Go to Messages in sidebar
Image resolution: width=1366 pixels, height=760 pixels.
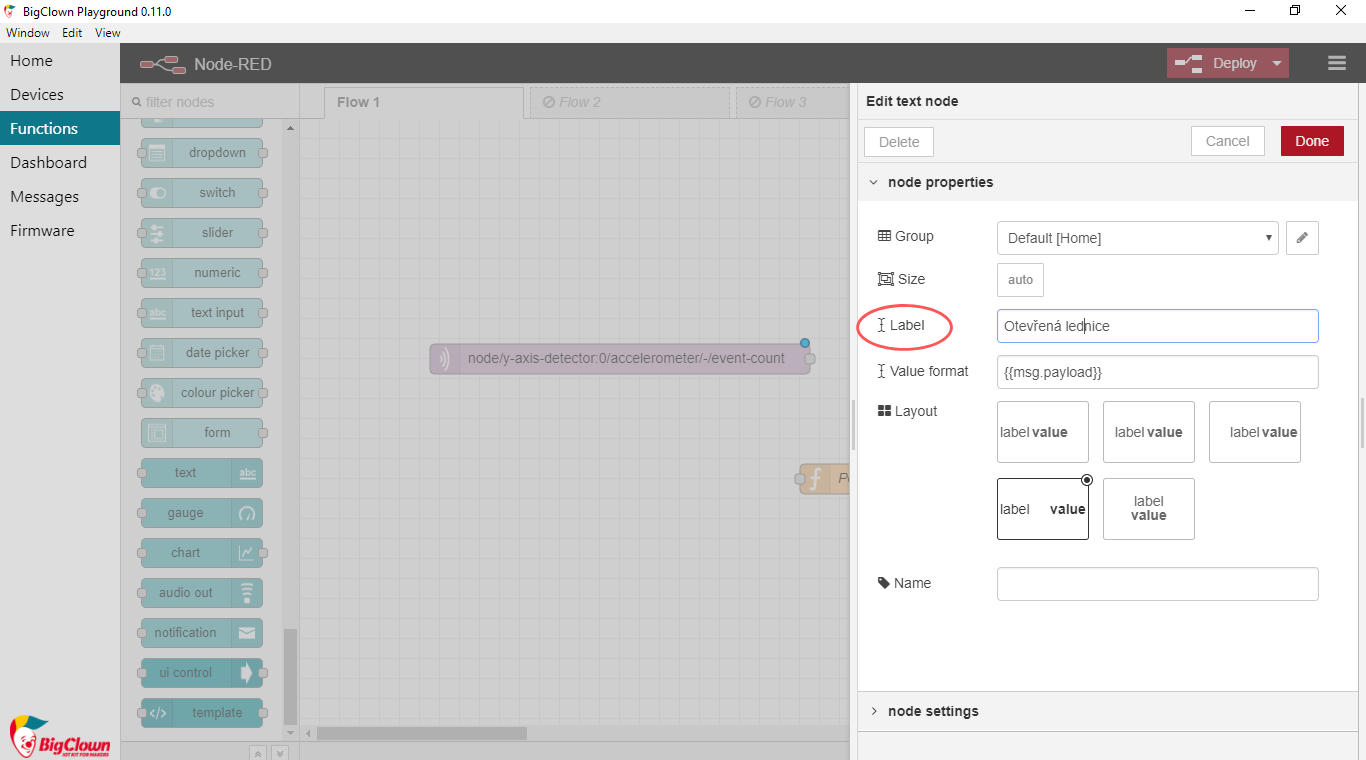click(60, 197)
